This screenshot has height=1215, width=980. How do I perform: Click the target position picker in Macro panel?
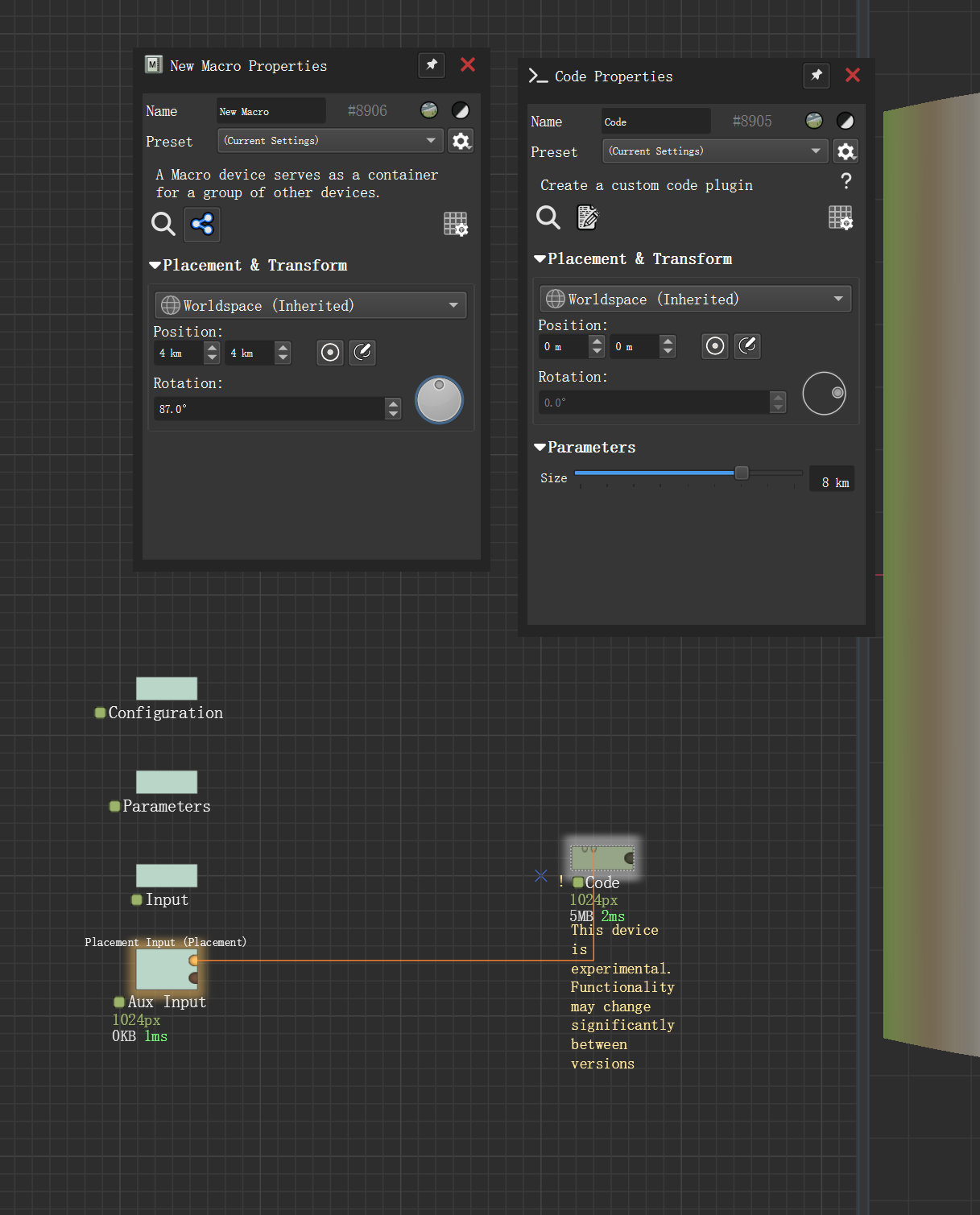click(x=330, y=353)
